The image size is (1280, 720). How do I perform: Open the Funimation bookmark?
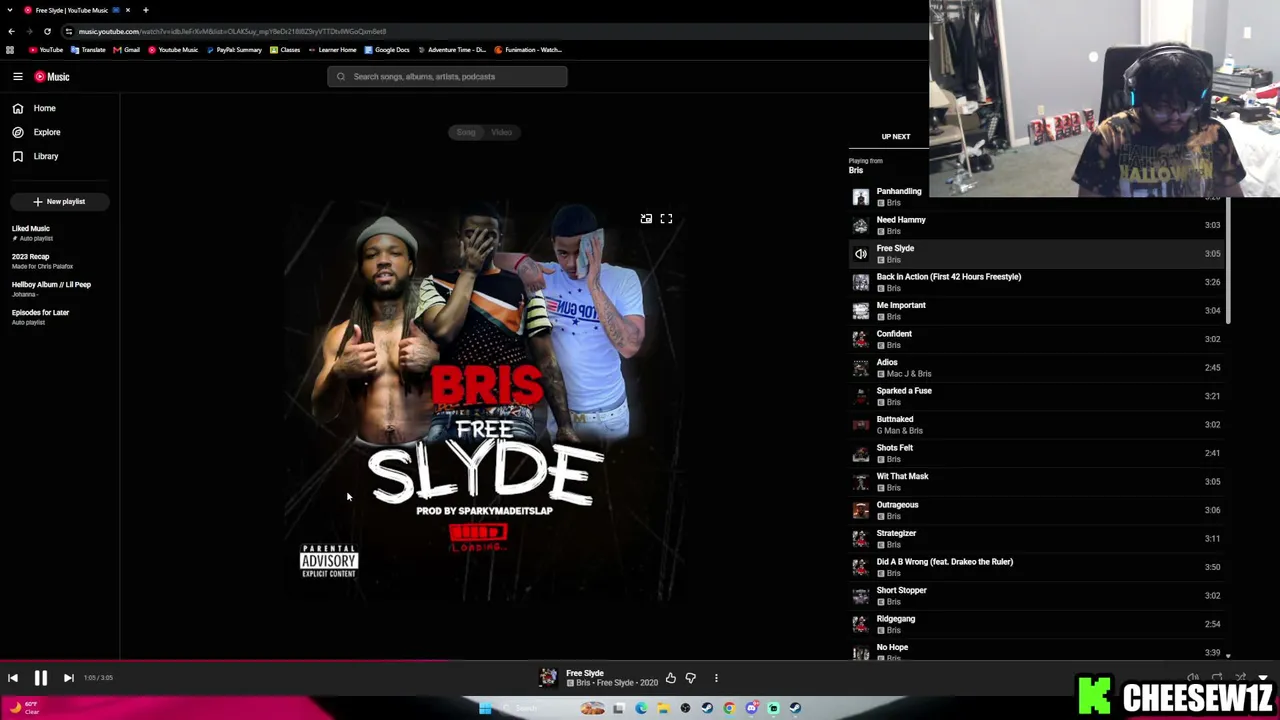528,50
